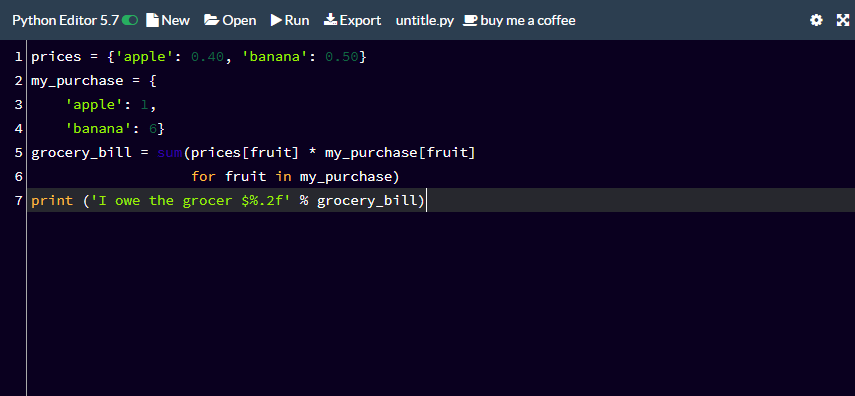Click the print keyword on line 7

52,201
